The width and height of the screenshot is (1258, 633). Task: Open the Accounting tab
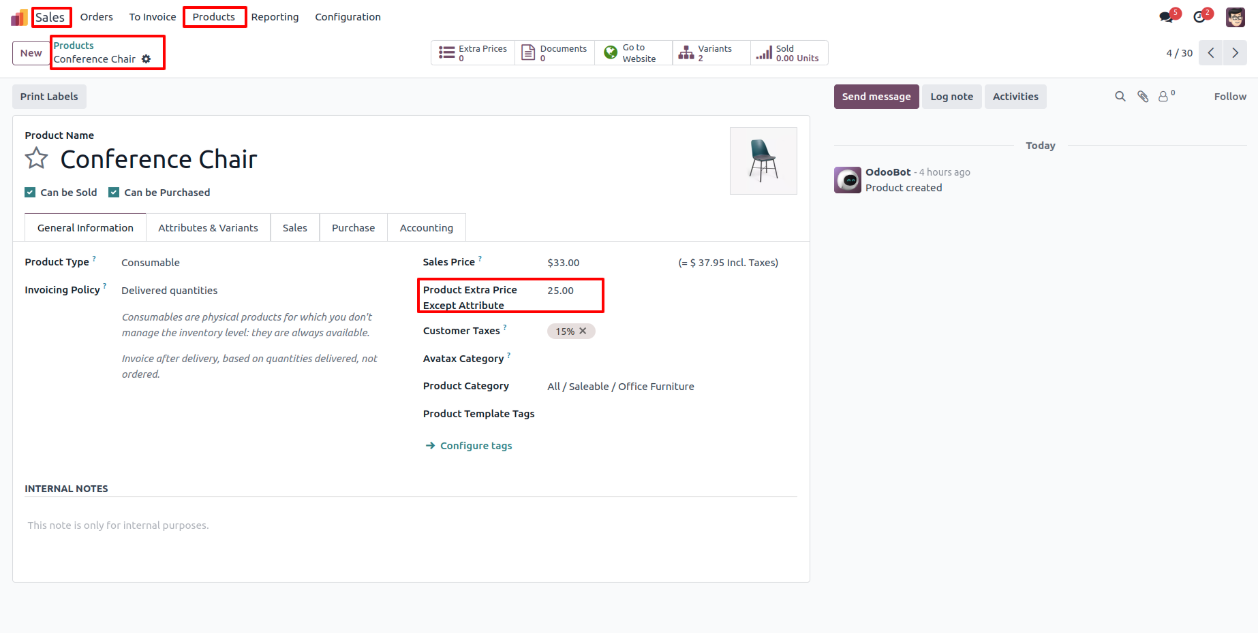(426, 228)
